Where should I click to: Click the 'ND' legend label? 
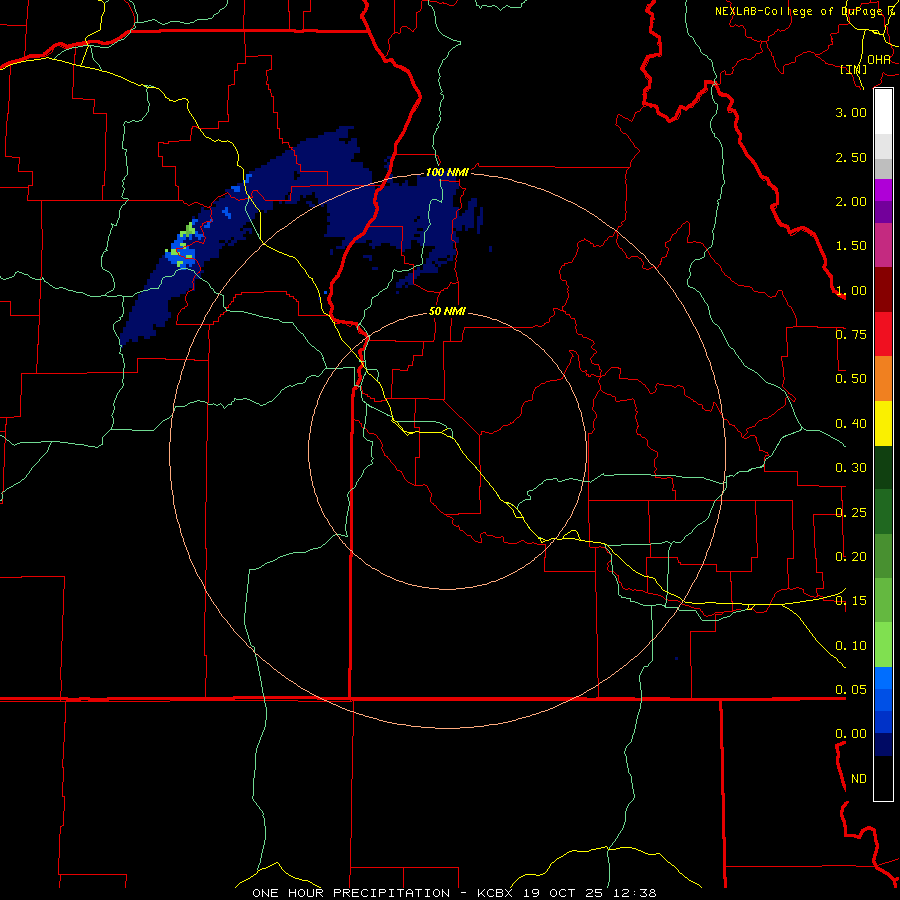(859, 779)
